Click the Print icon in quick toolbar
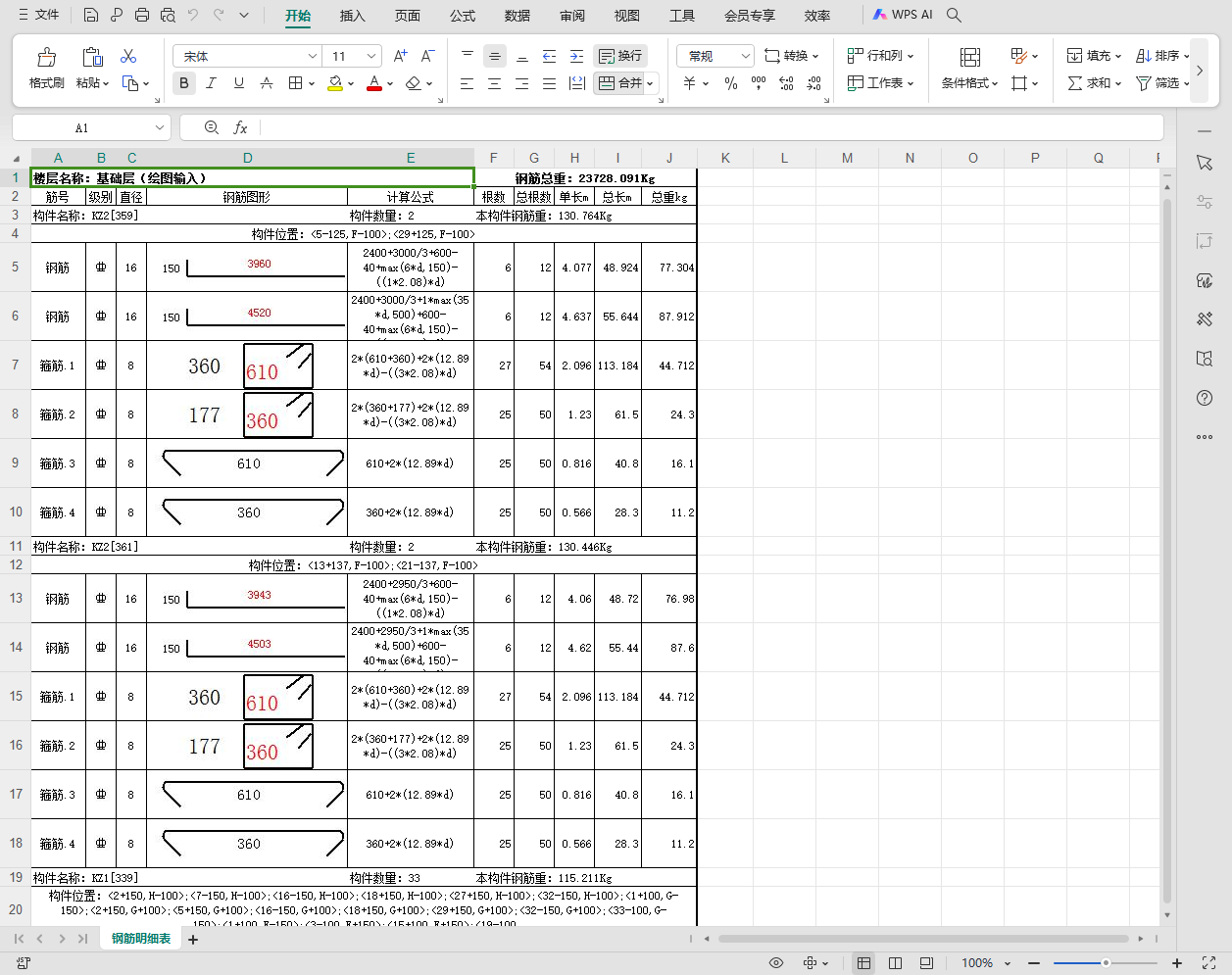1232x975 pixels. coord(142,15)
